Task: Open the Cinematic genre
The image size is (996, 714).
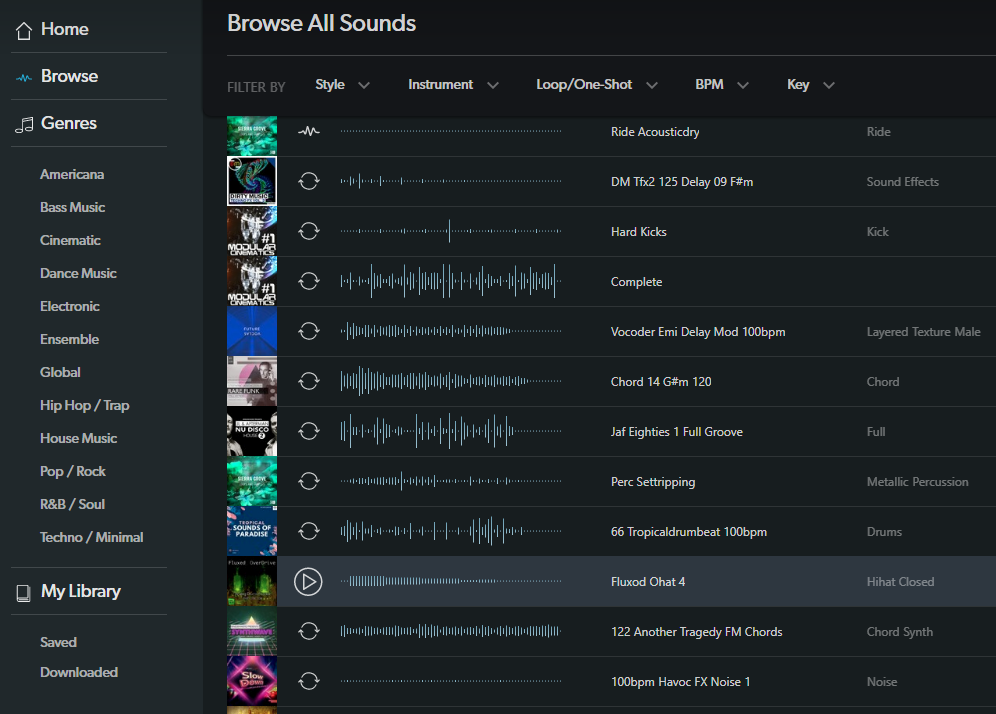Action: pyautogui.click(x=70, y=240)
